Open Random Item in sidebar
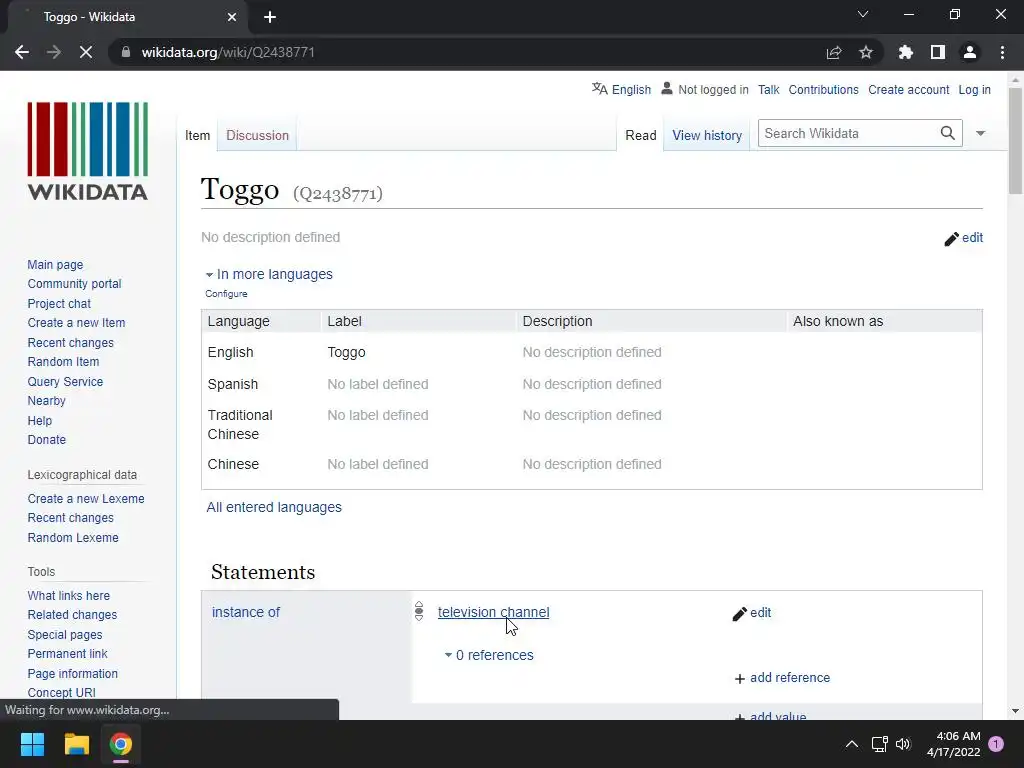This screenshot has width=1024, height=768. (x=63, y=362)
